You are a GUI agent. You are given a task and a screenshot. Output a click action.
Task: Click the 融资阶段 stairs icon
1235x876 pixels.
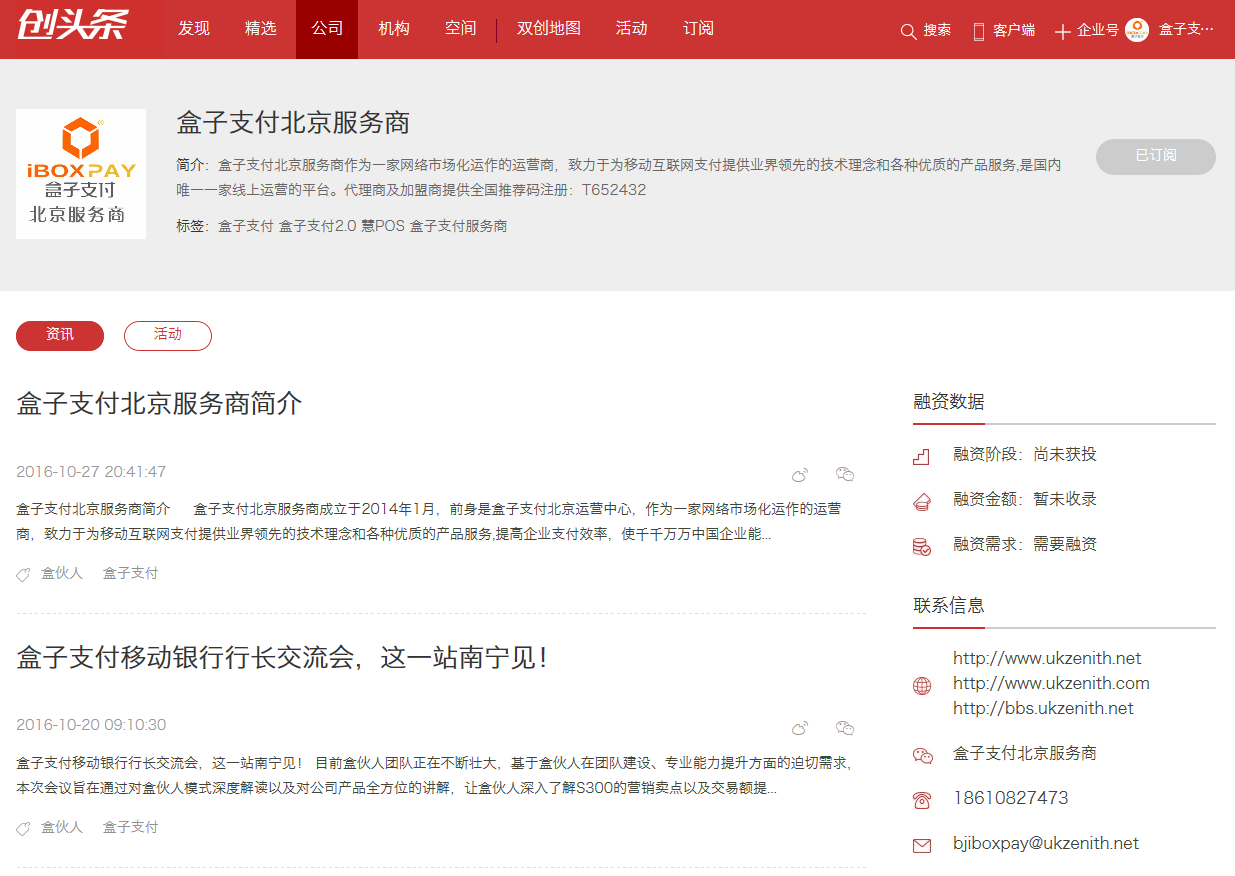click(922, 456)
